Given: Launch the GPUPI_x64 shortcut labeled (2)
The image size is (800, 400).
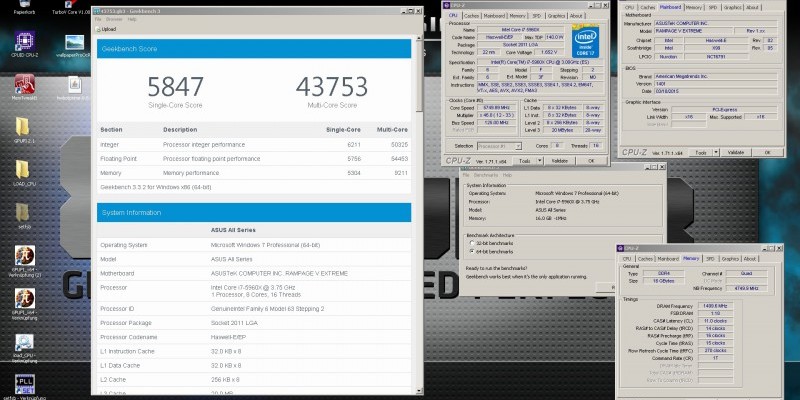Looking at the screenshot, I should pos(24,260).
